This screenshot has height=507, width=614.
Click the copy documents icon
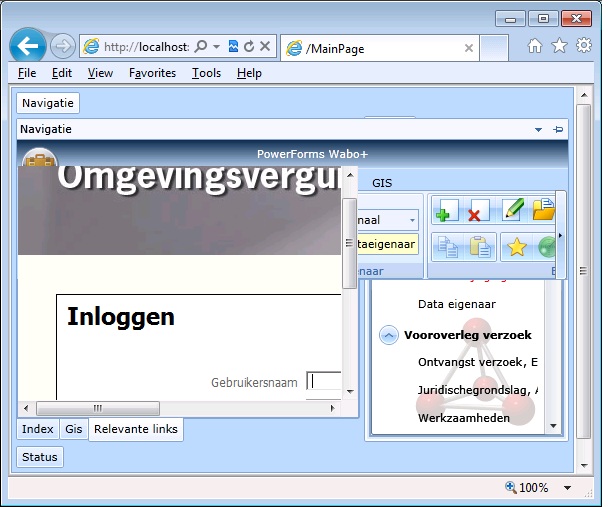point(448,247)
